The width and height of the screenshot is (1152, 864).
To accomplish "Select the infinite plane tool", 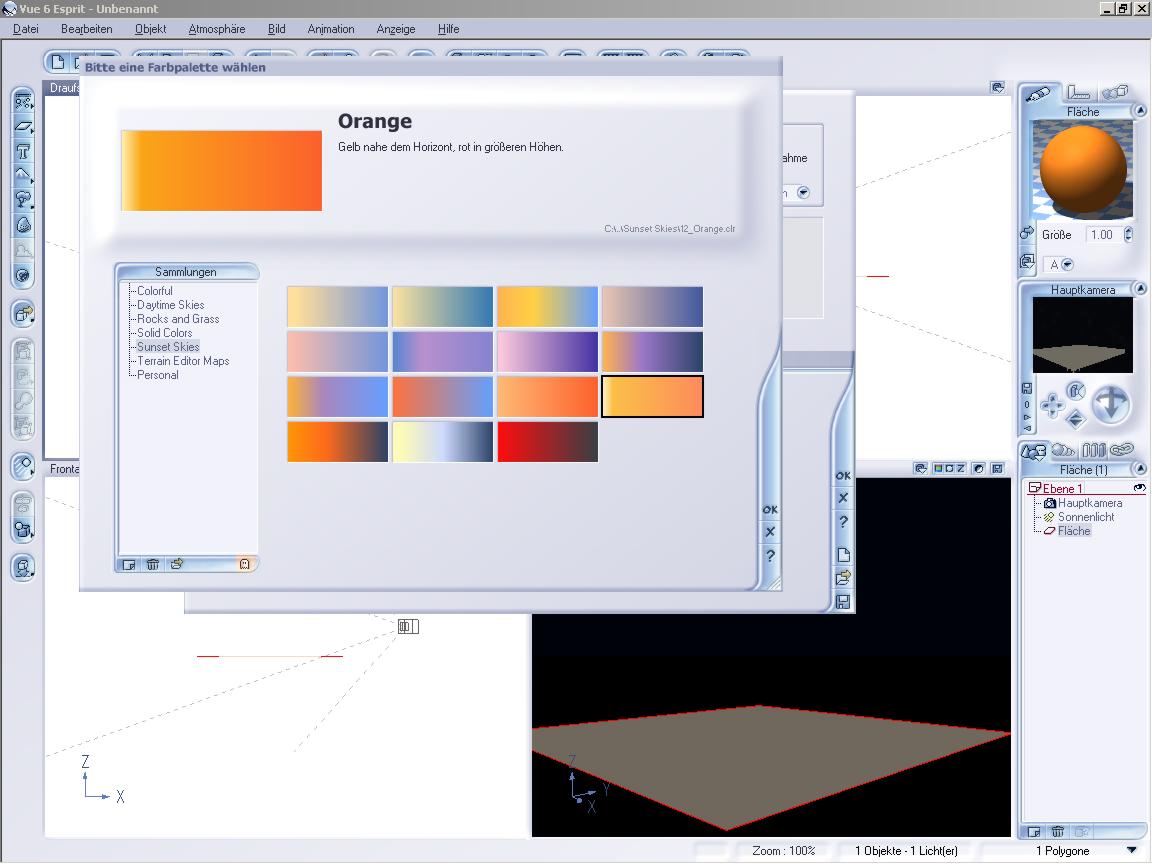I will click(23, 126).
